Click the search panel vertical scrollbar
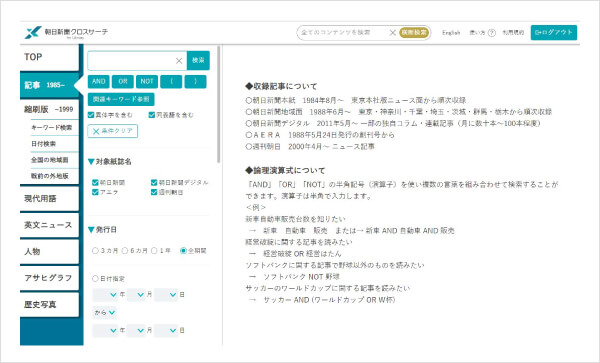 coord(218,104)
